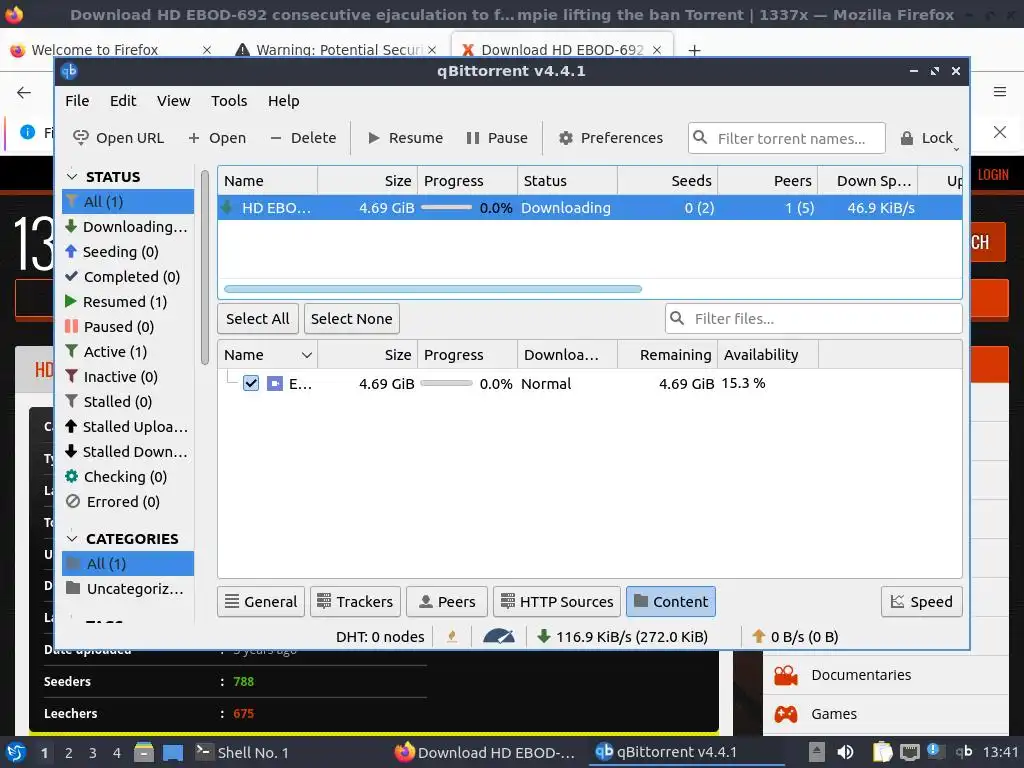
Task: Switch to the HTTP Sources tab
Action: 557,601
